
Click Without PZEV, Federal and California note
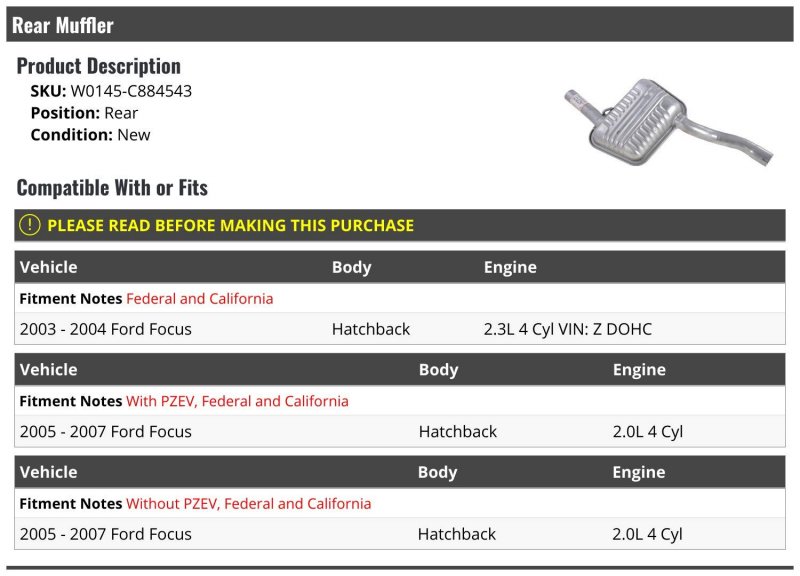[x=248, y=504]
